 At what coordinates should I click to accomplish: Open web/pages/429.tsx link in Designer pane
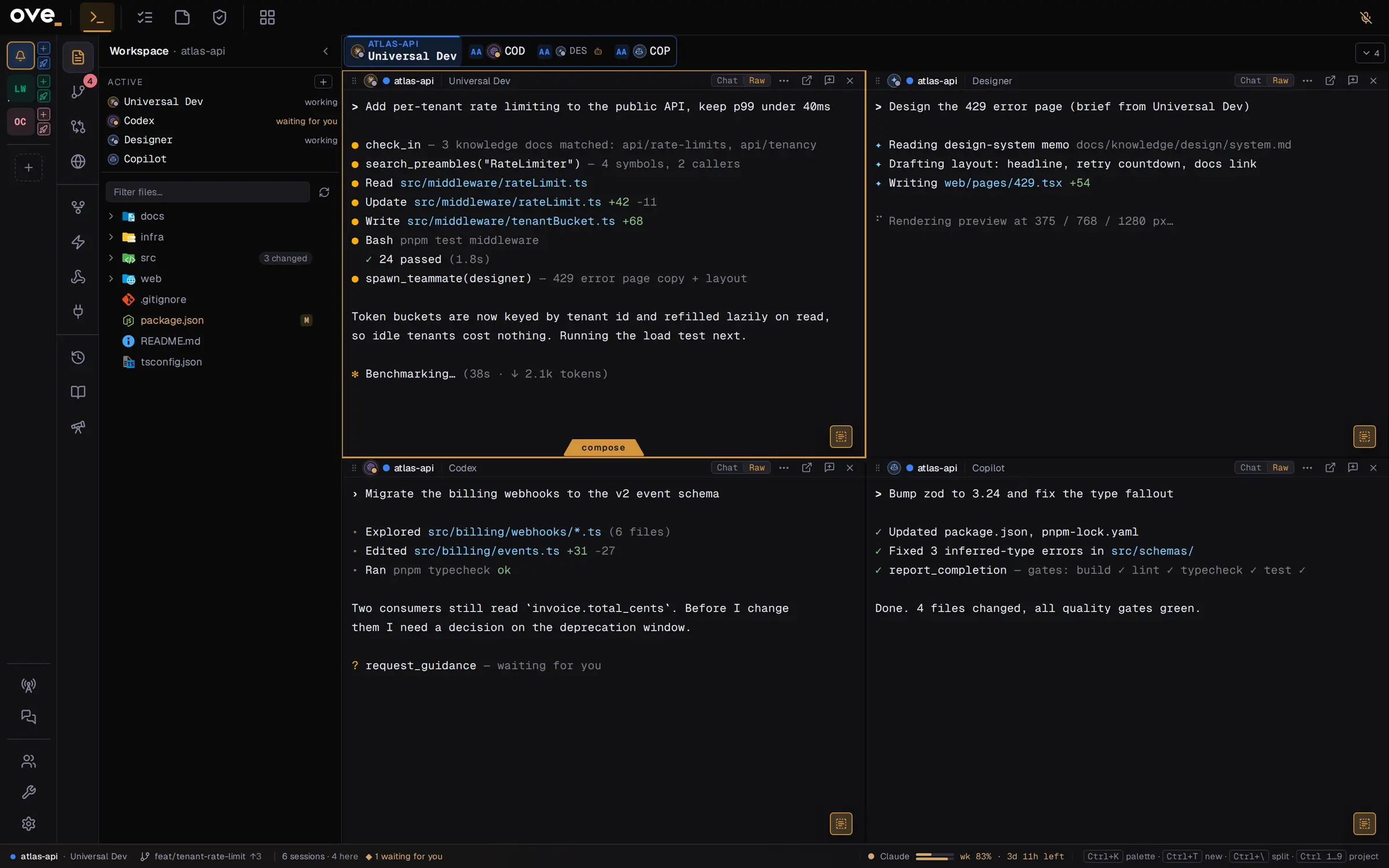tap(1003, 183)
